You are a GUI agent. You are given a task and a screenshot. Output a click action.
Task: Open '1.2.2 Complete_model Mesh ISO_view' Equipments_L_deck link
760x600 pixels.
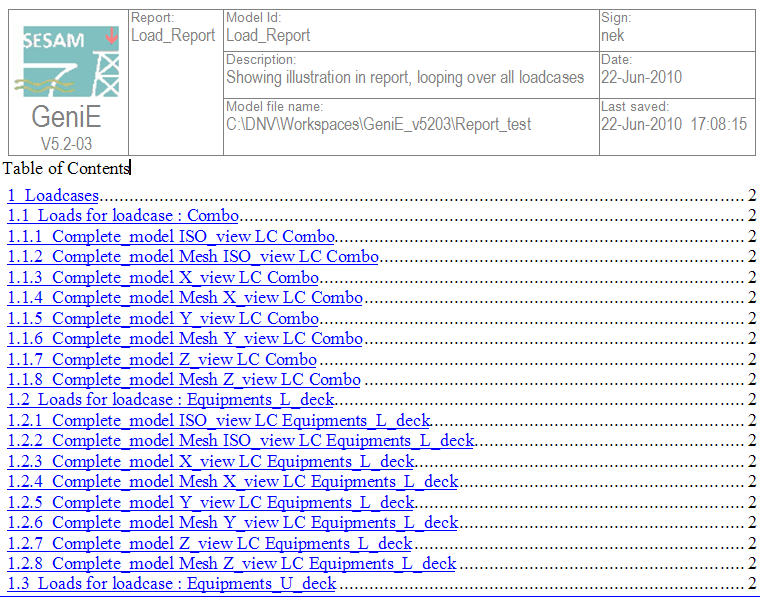[241, 440]
